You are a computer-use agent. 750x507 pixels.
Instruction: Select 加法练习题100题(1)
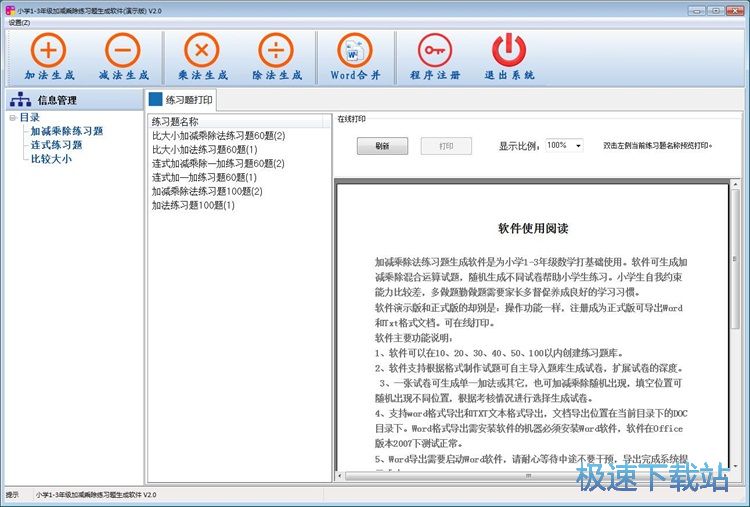tap(193, 205)
